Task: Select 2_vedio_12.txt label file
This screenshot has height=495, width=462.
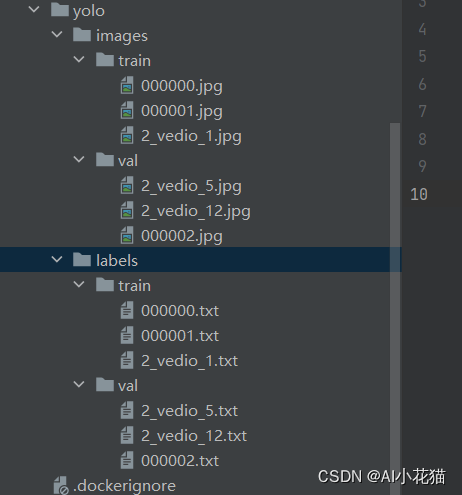Action: click(194, 436)
